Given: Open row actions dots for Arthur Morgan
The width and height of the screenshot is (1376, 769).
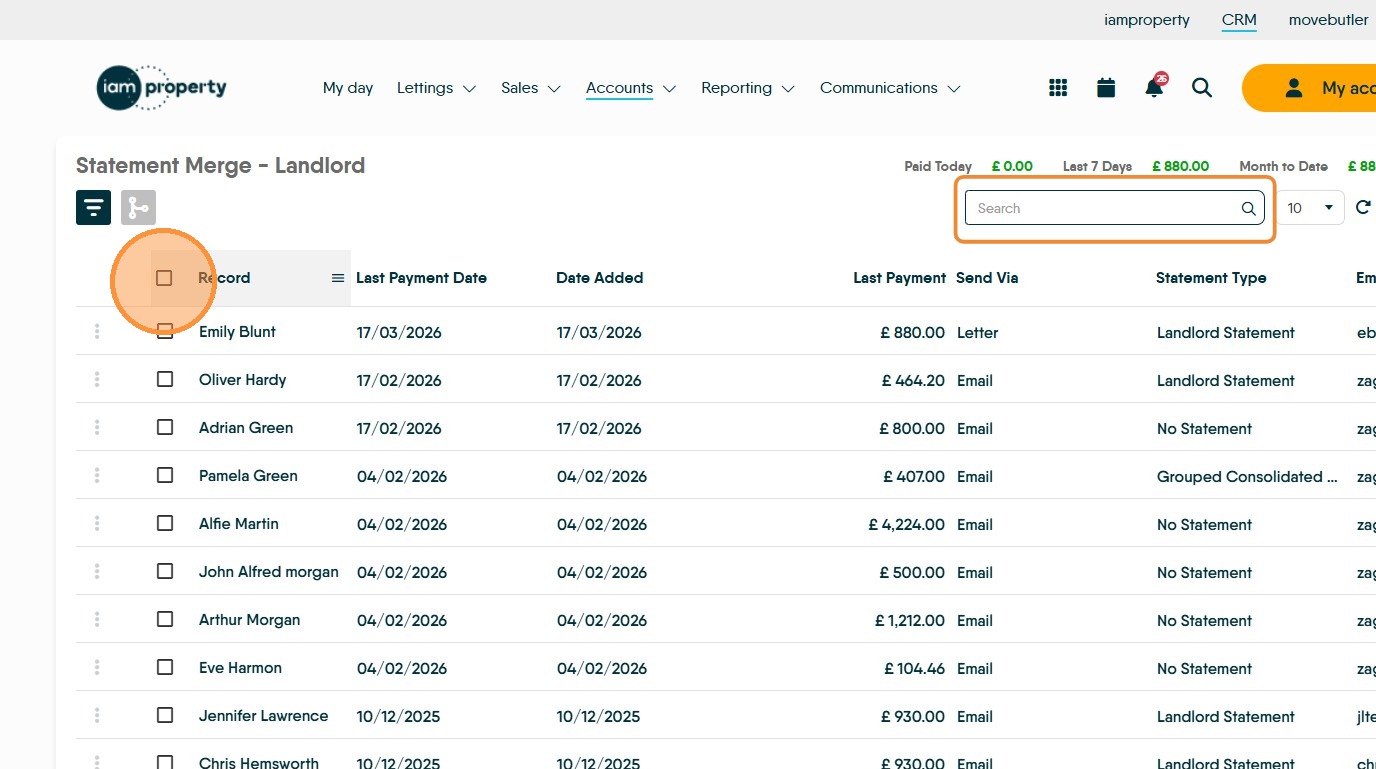Looking at the screenshot, I should pos(97,620).
